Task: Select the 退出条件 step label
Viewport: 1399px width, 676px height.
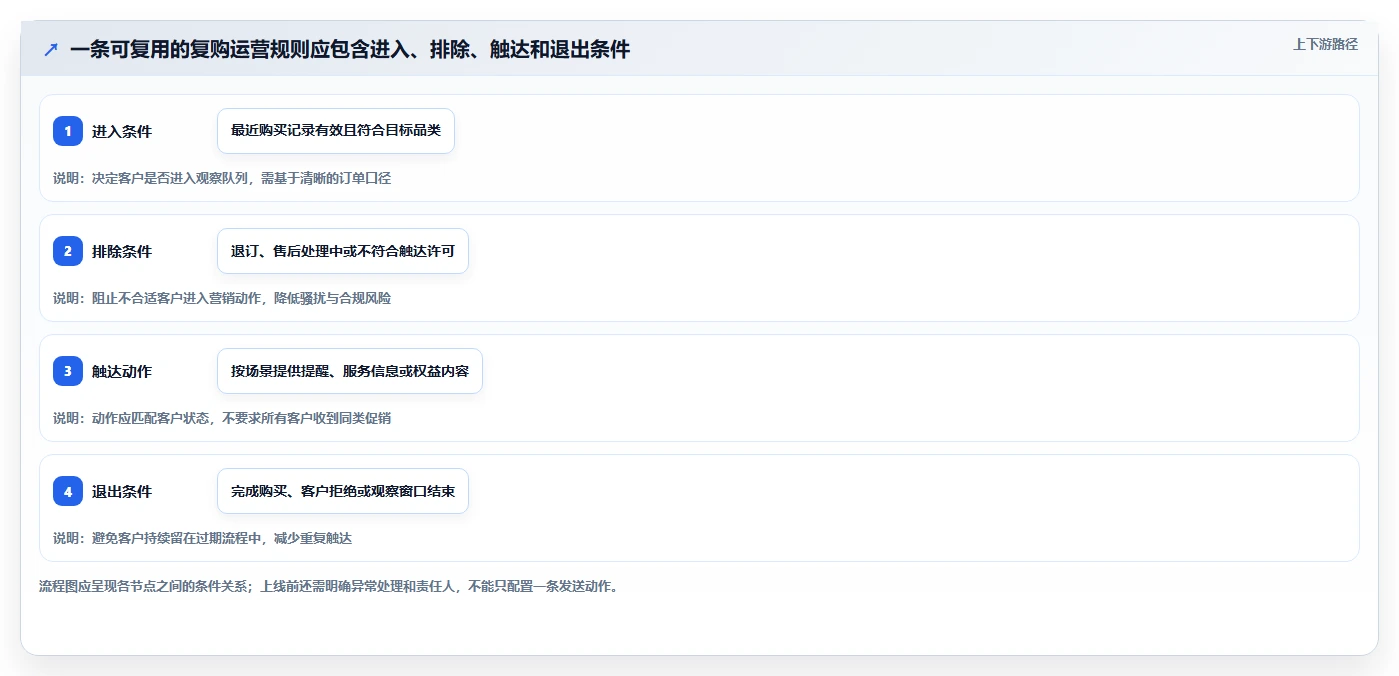Action: coord(122,491)
